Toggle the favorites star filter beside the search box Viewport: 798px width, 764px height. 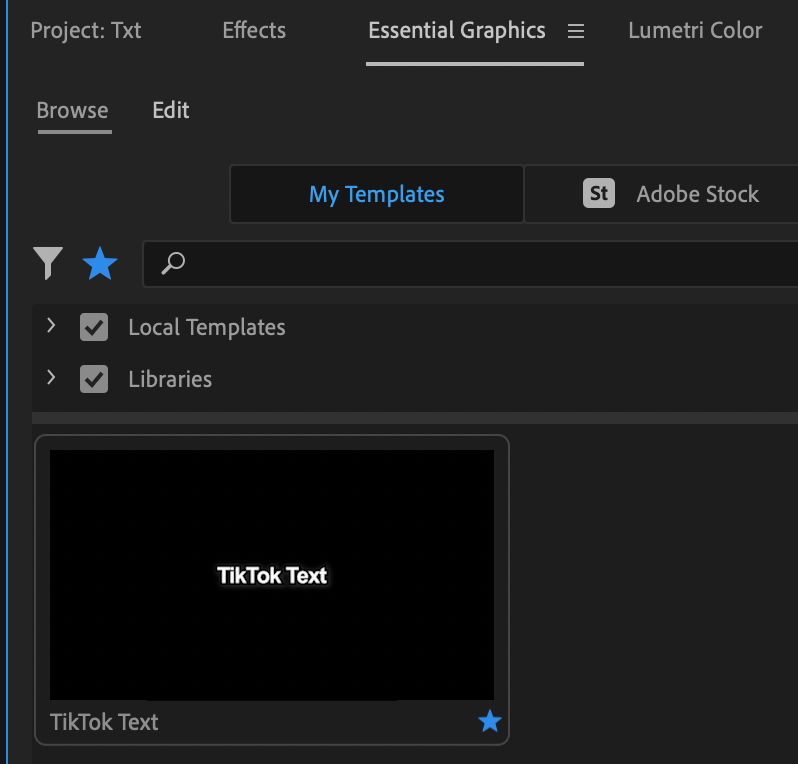[99, 264]
